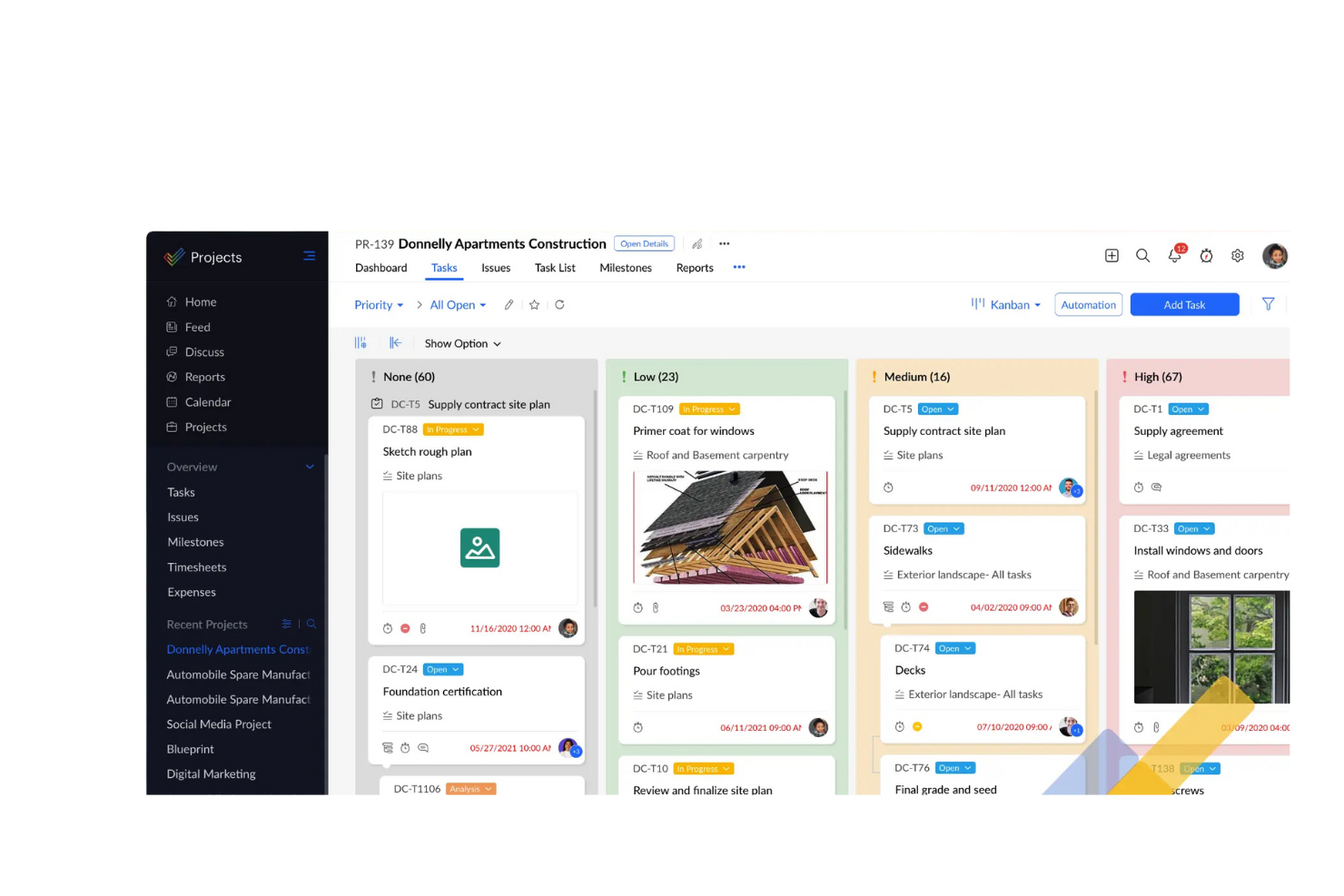Click the collapse columns arrow icon
The width and height of the screenshot is (1344, 896).
coord(395,342)
